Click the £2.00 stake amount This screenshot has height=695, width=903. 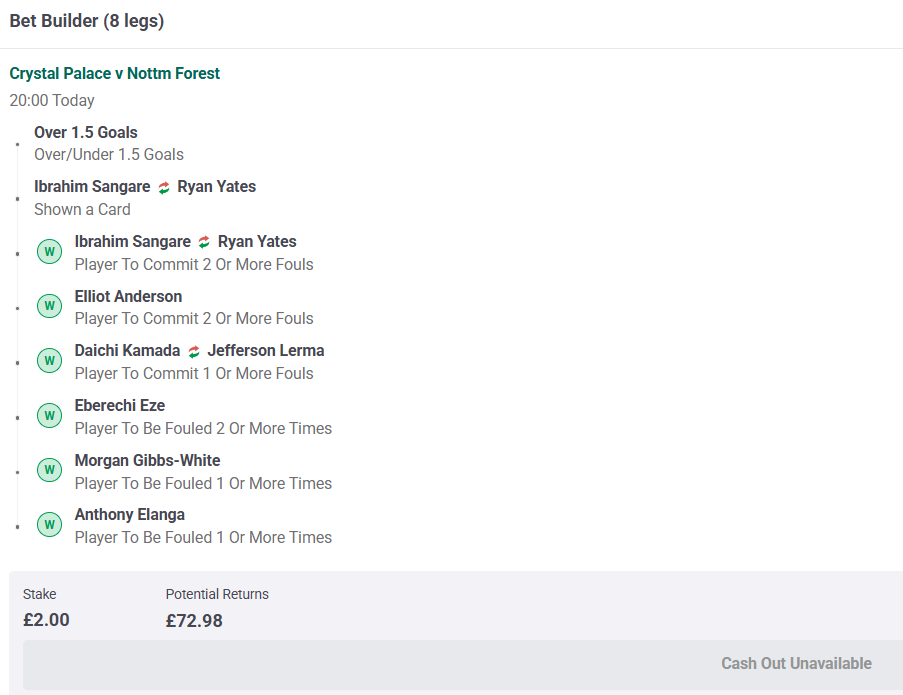coord(46,620)
